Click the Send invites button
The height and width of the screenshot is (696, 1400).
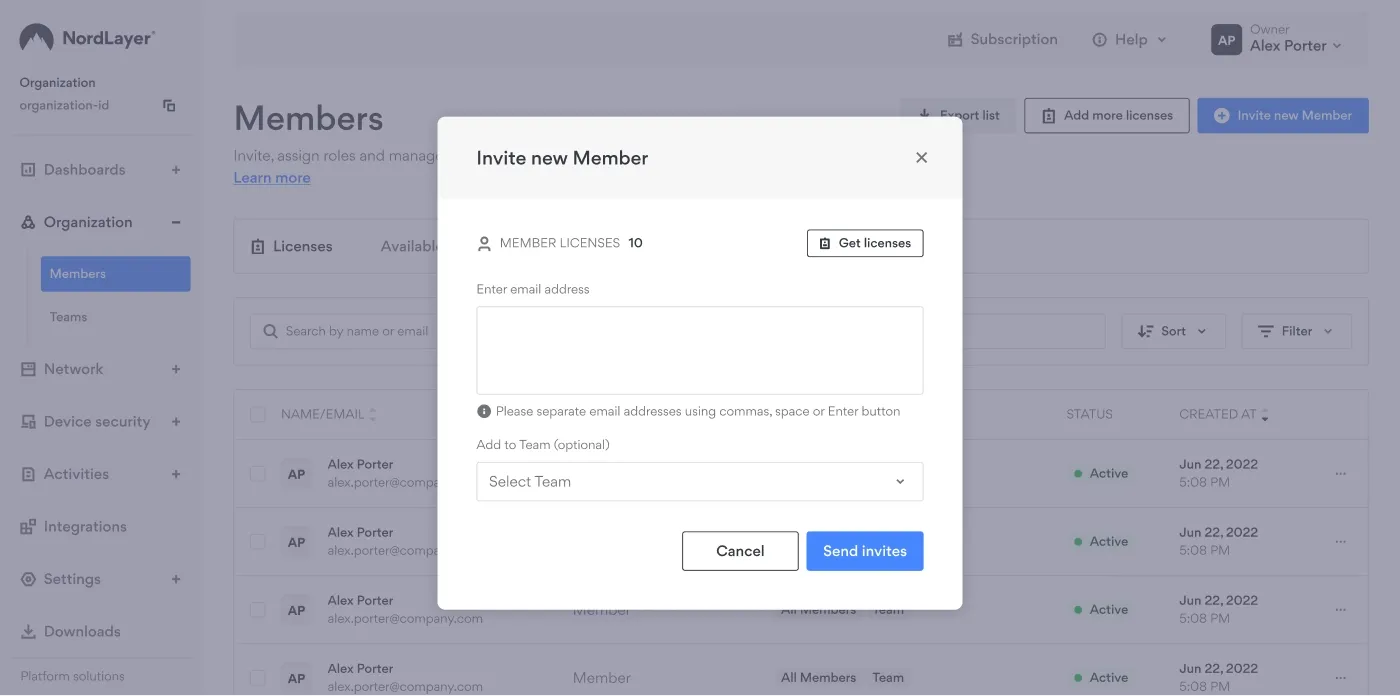click(864, 550)
